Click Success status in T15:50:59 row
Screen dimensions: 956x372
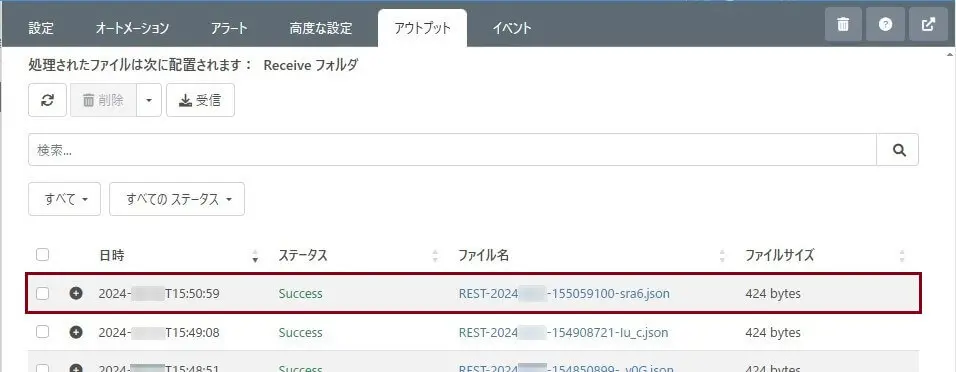point(301,294)
